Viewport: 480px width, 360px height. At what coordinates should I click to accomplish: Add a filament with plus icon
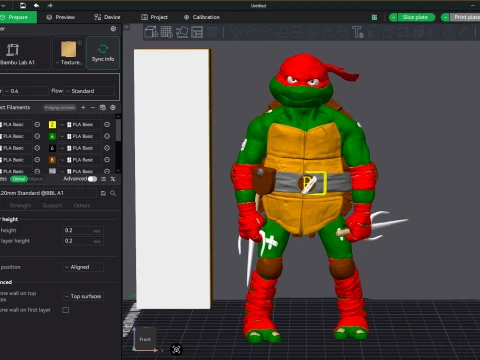(83, 107)
